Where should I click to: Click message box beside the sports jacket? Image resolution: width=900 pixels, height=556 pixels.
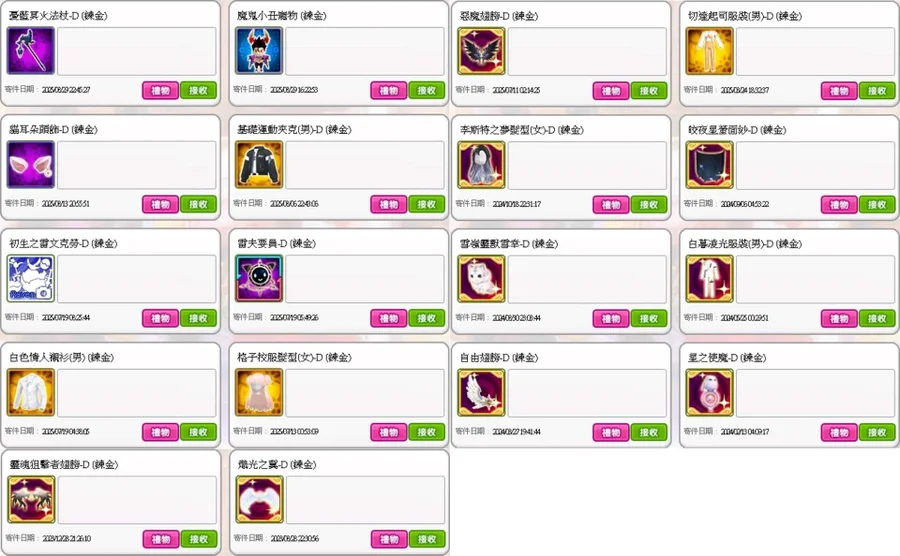365,165
